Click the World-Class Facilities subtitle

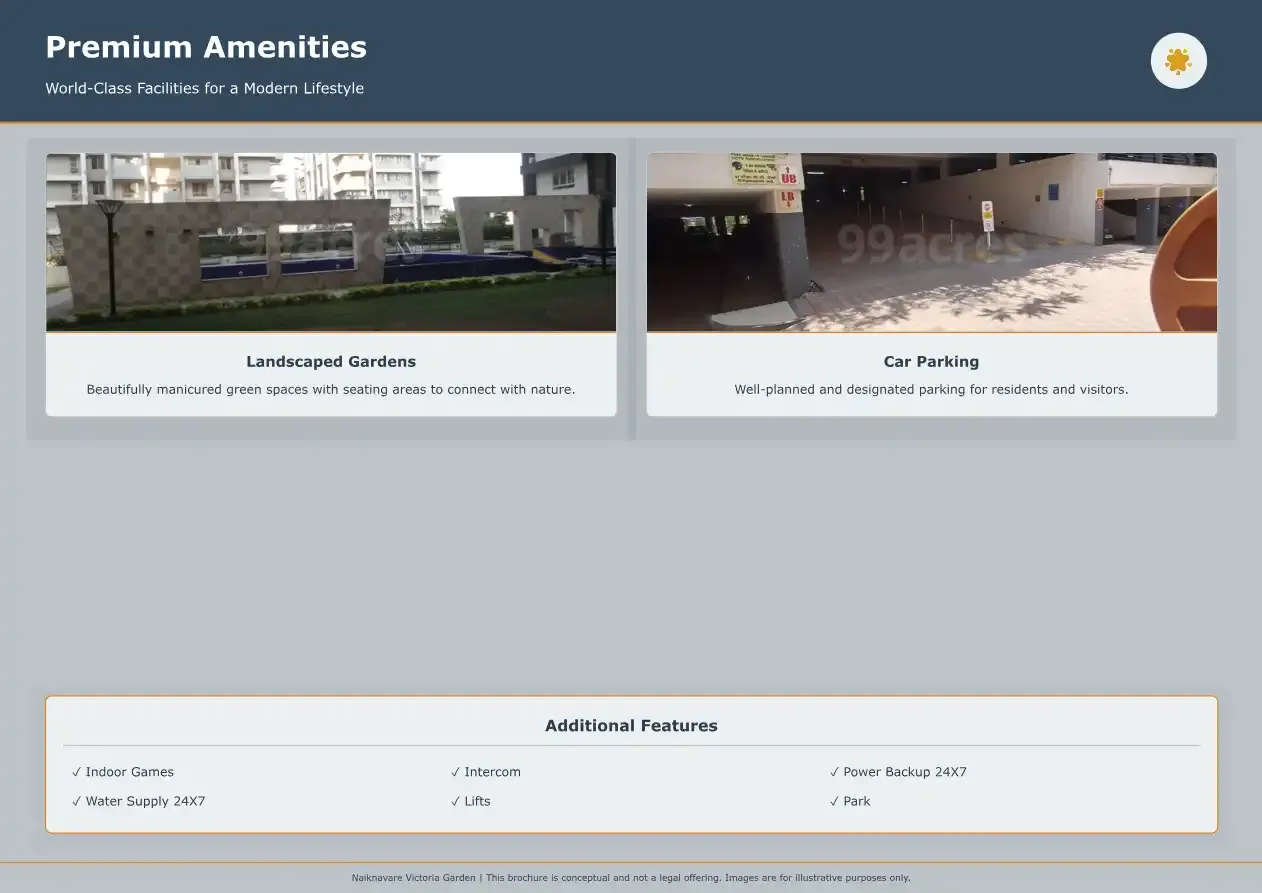pyautogui.click(x=204, y=88)
